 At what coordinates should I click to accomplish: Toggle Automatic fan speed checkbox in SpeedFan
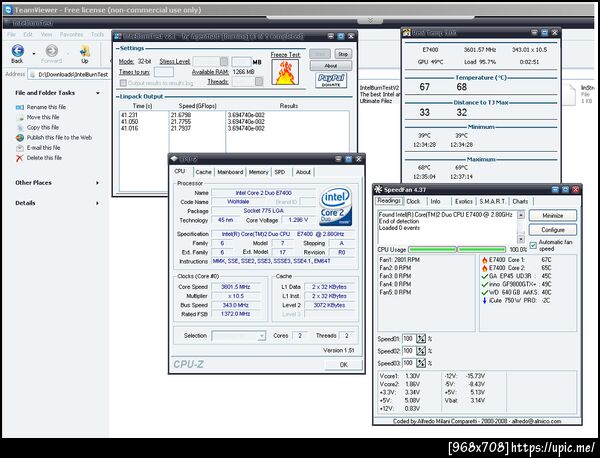point(533,245)
